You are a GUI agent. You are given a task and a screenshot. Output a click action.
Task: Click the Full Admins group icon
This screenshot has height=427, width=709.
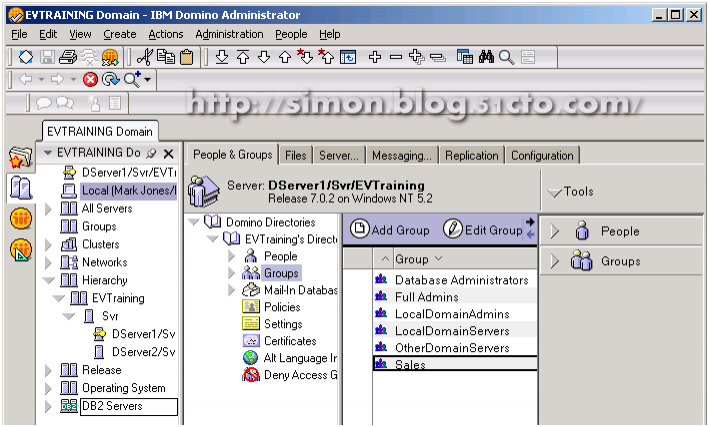381,296
